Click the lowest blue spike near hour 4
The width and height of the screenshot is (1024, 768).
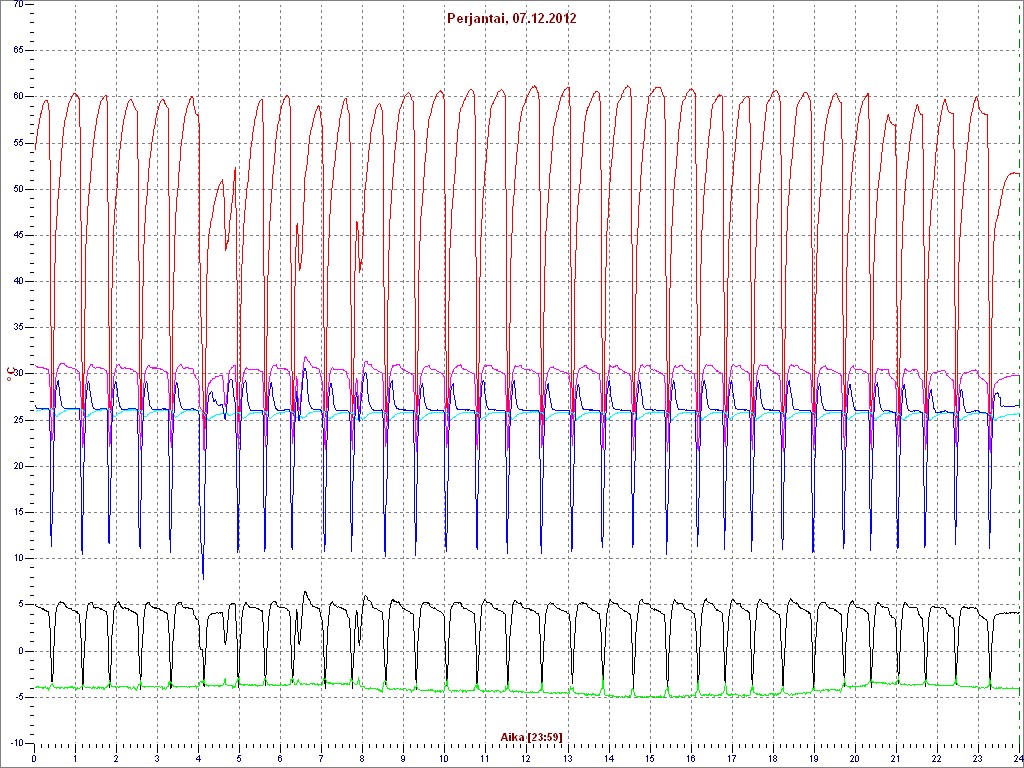click(x=203, y=577)
